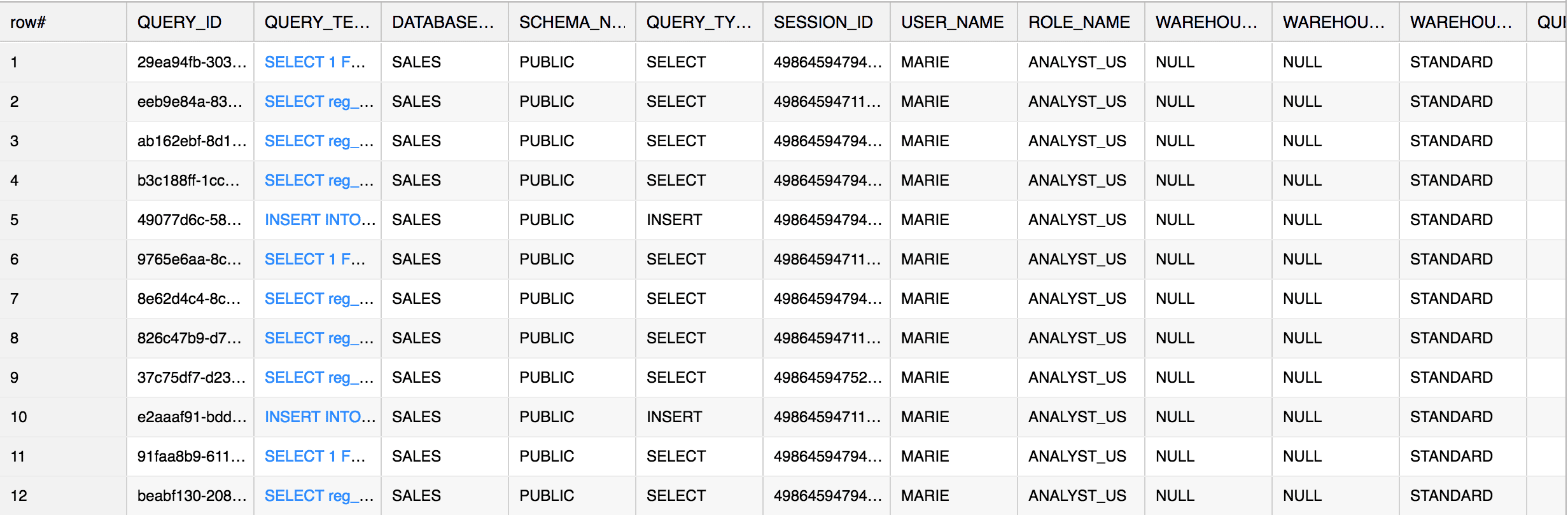Viewport: 1568px width, 515px height.
Task: Open the SELECT reg_ query link in row 2
Action: [x=317, y=101]
